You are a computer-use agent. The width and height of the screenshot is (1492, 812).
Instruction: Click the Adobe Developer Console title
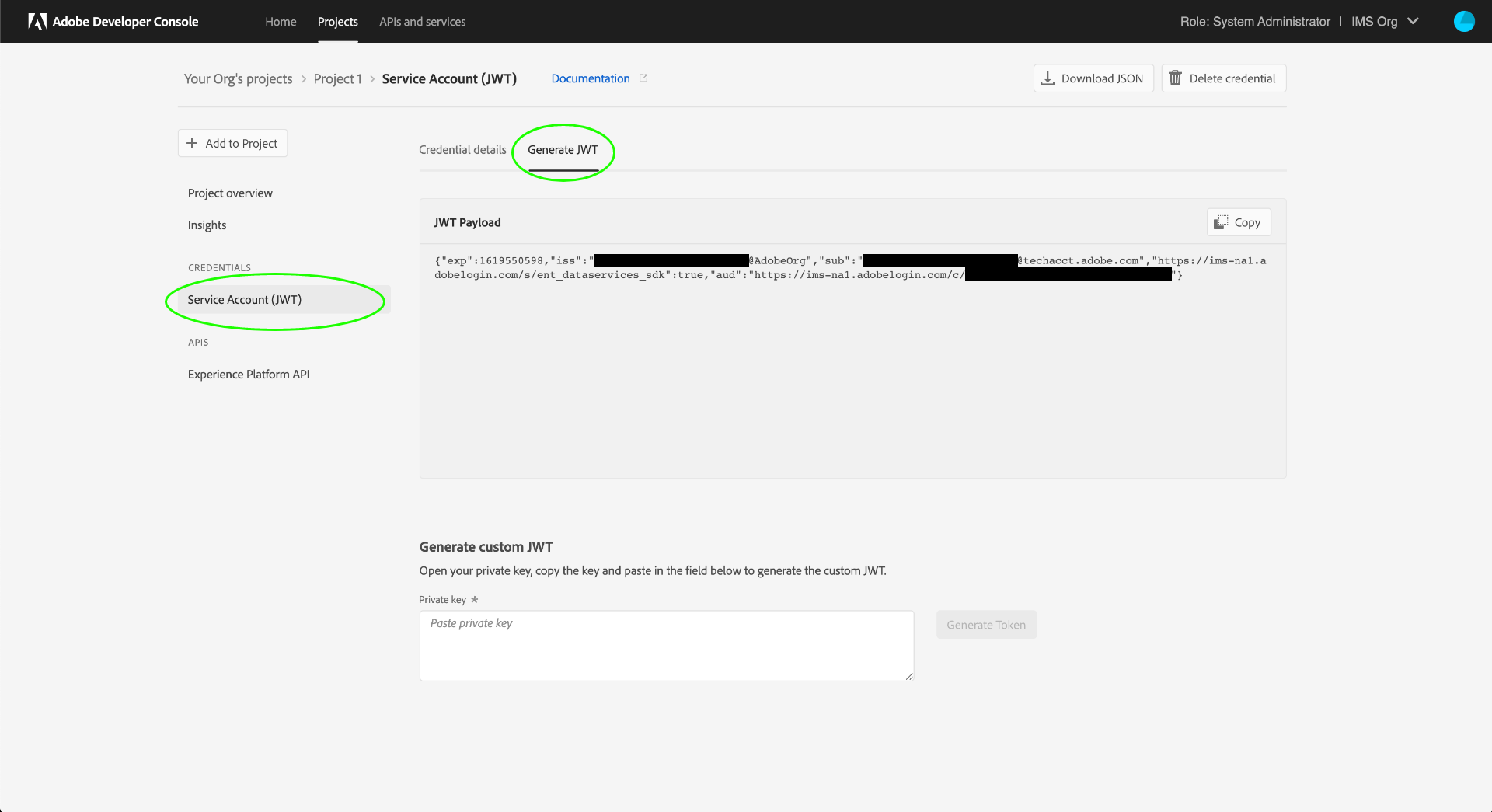tap(125, 22)
